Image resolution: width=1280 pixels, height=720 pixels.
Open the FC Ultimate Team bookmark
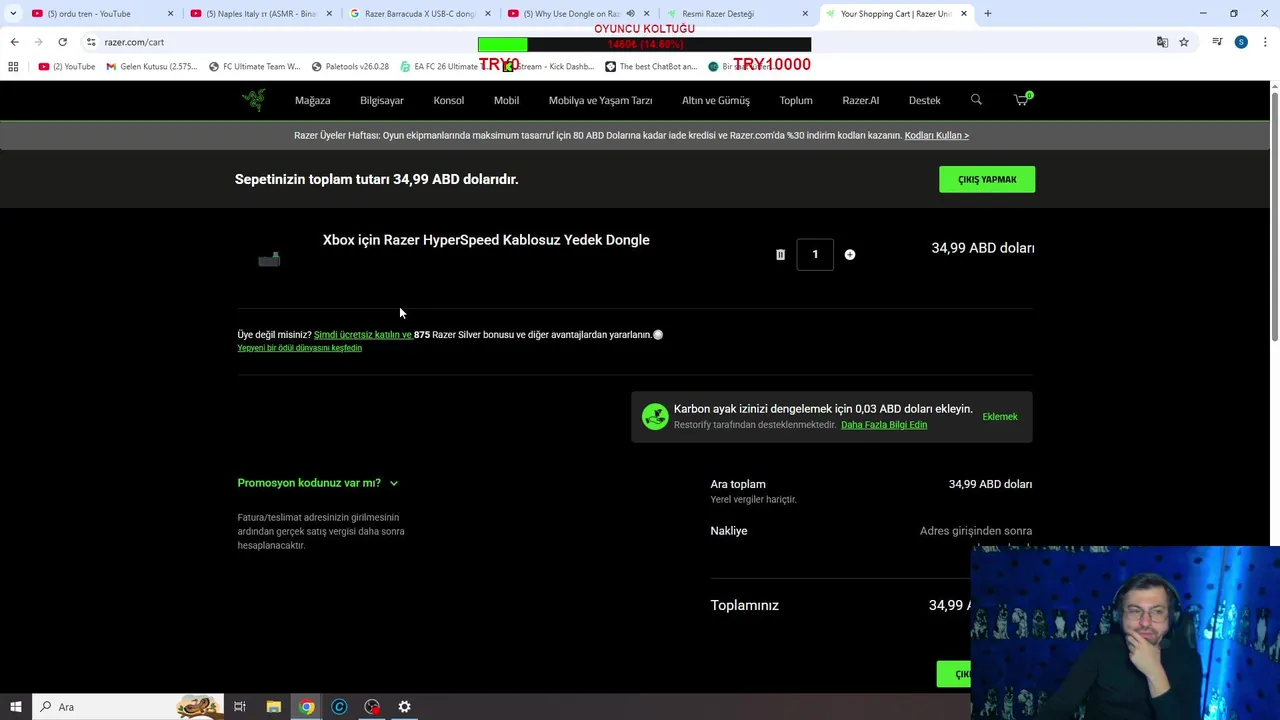tap(254, 67)
